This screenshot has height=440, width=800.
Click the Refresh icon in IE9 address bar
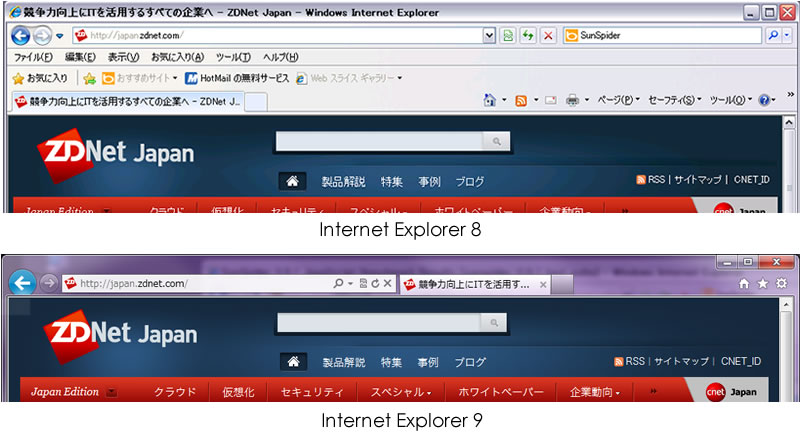point(375,283)
